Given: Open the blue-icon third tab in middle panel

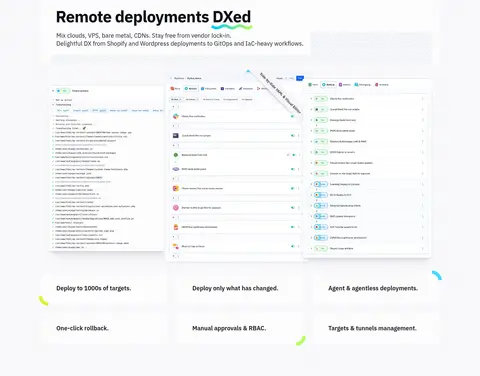Looking at the screenshot, I should point(209,89).
